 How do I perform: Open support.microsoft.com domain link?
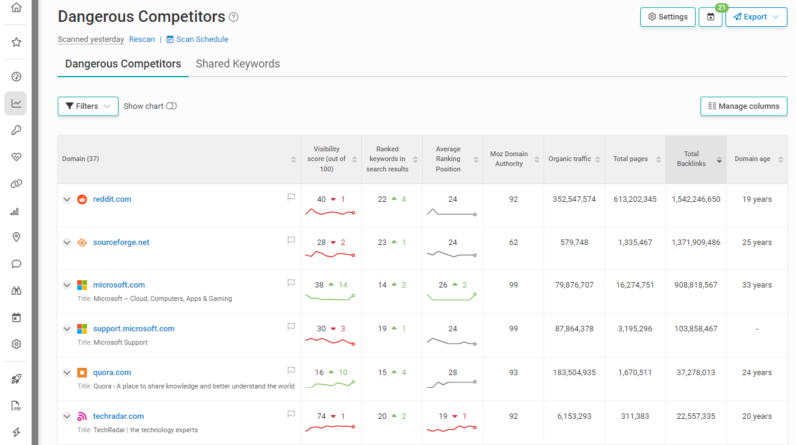pos(134,328)
